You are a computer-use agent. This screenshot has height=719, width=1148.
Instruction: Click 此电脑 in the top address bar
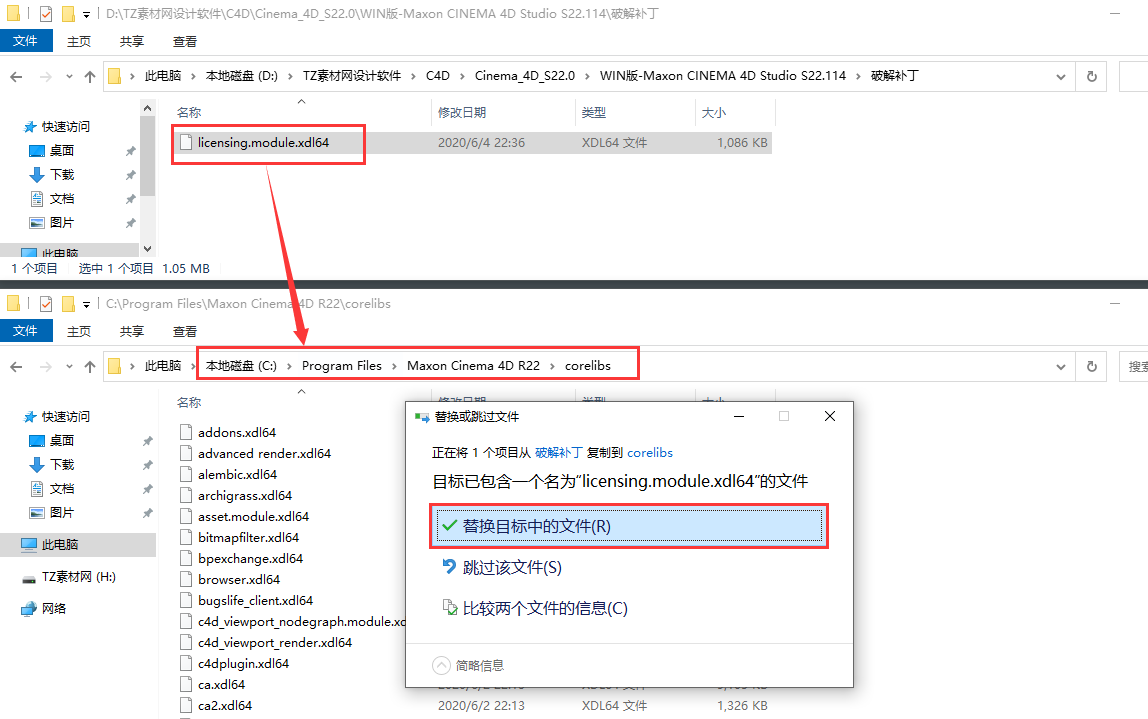[163, 75]
